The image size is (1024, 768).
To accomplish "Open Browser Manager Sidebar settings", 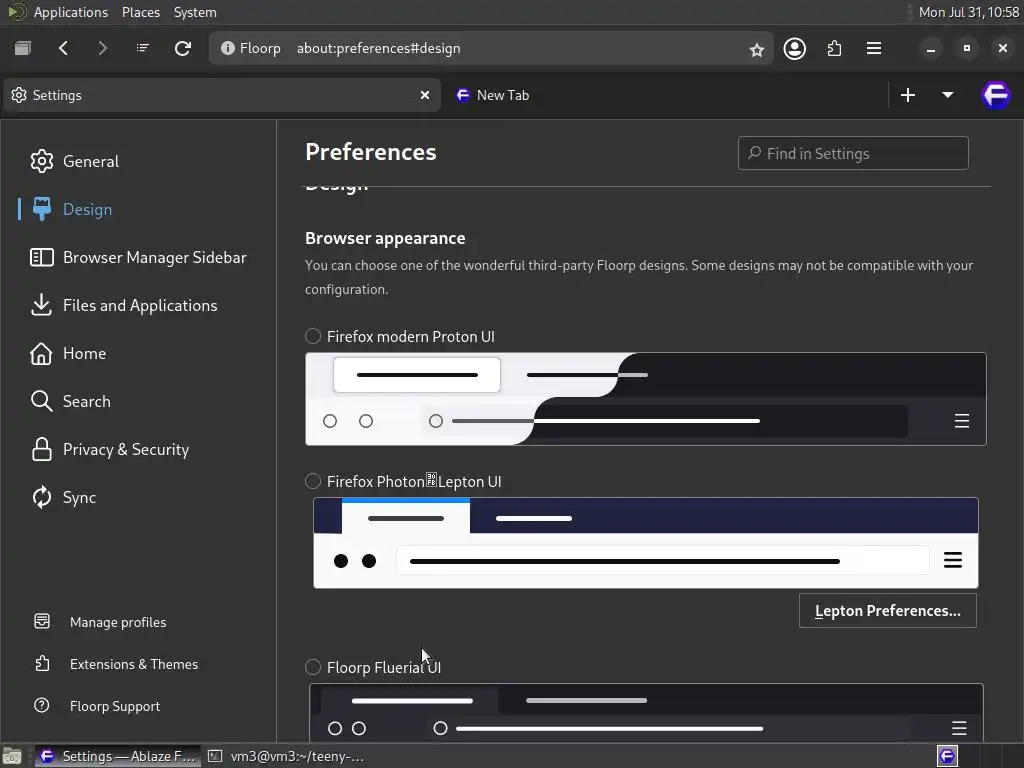I will point(138,257).
